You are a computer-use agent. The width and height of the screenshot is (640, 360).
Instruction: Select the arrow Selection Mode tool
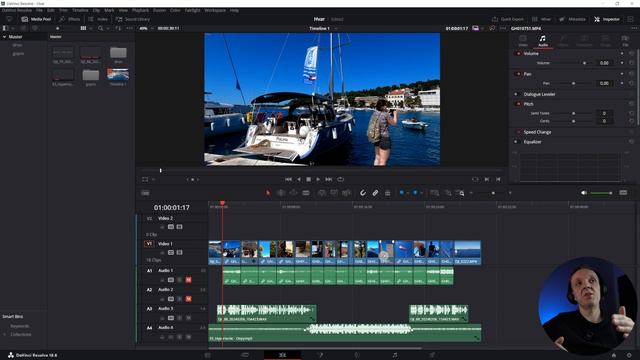point(268,193)
